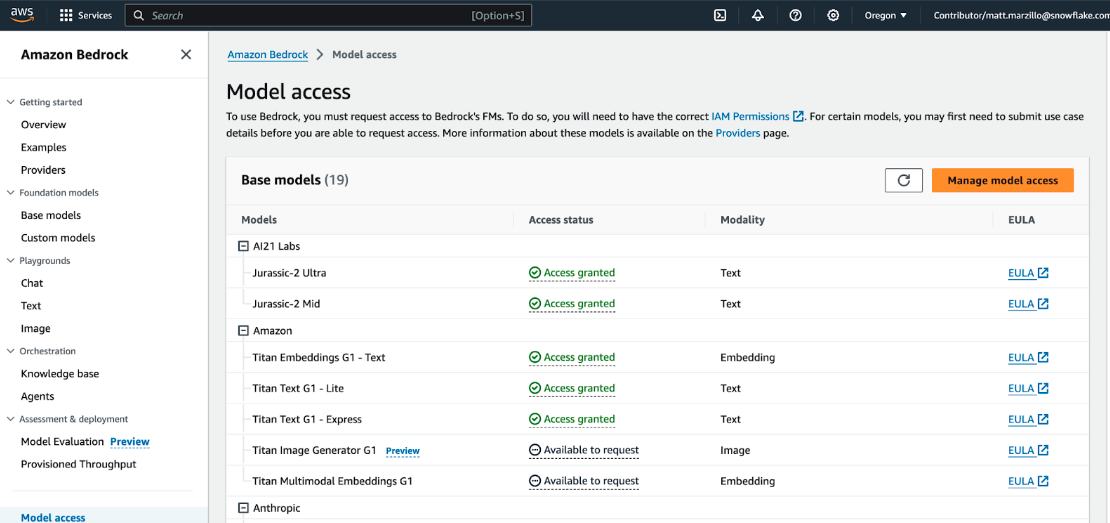The width and height of the screenshot is (1110, 523).
Task: Close the Amazon Bedrock sidebar
Action: [x=186, y=55]
